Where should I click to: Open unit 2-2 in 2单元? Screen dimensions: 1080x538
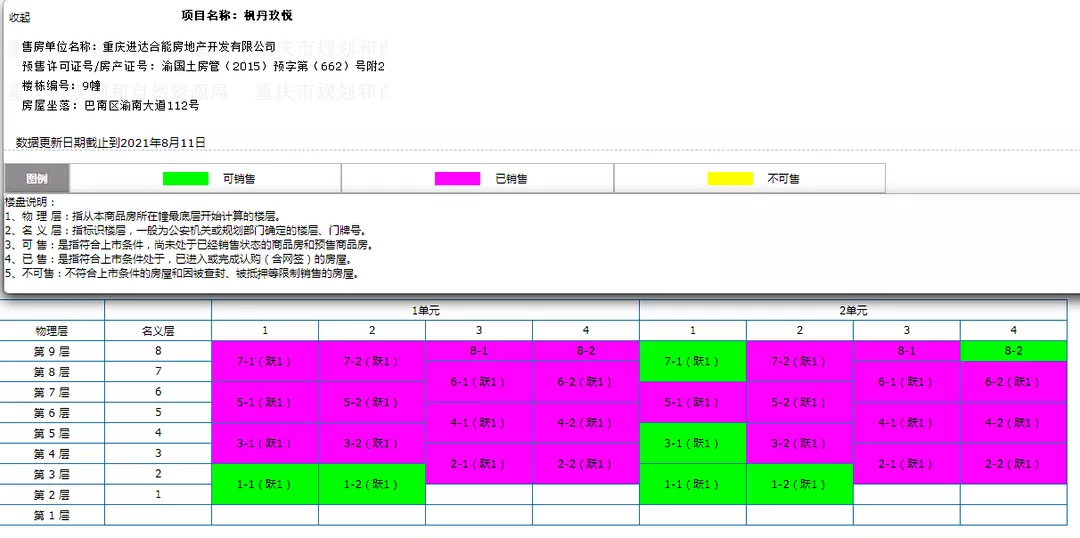[x=1013, y=464]
